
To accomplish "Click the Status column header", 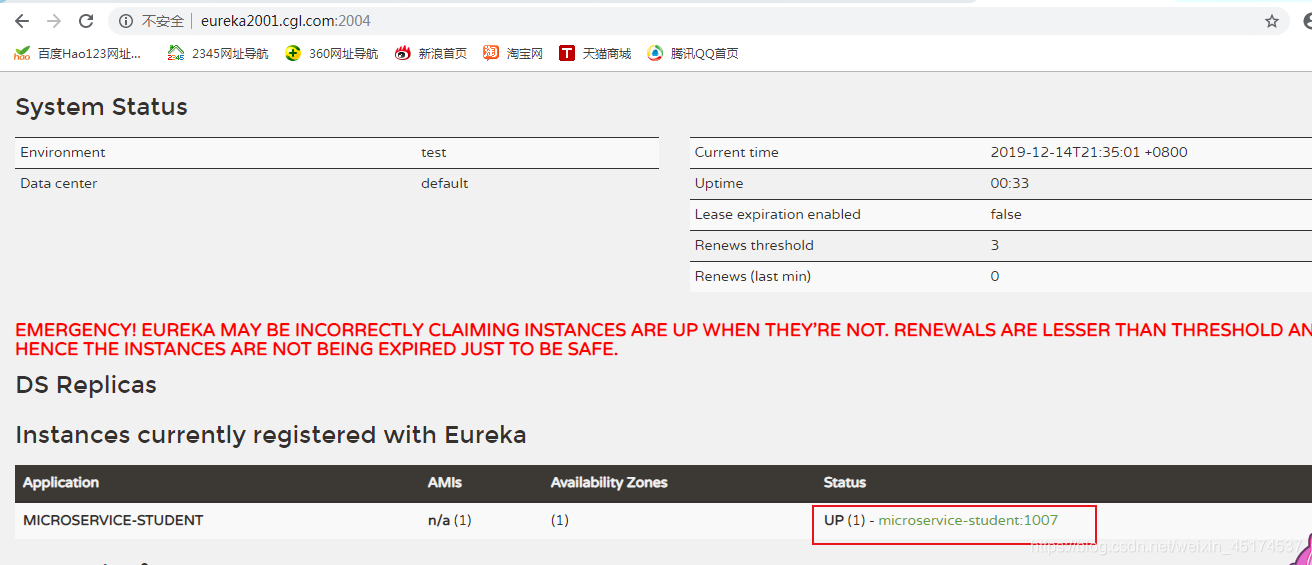I will point(845,483).
